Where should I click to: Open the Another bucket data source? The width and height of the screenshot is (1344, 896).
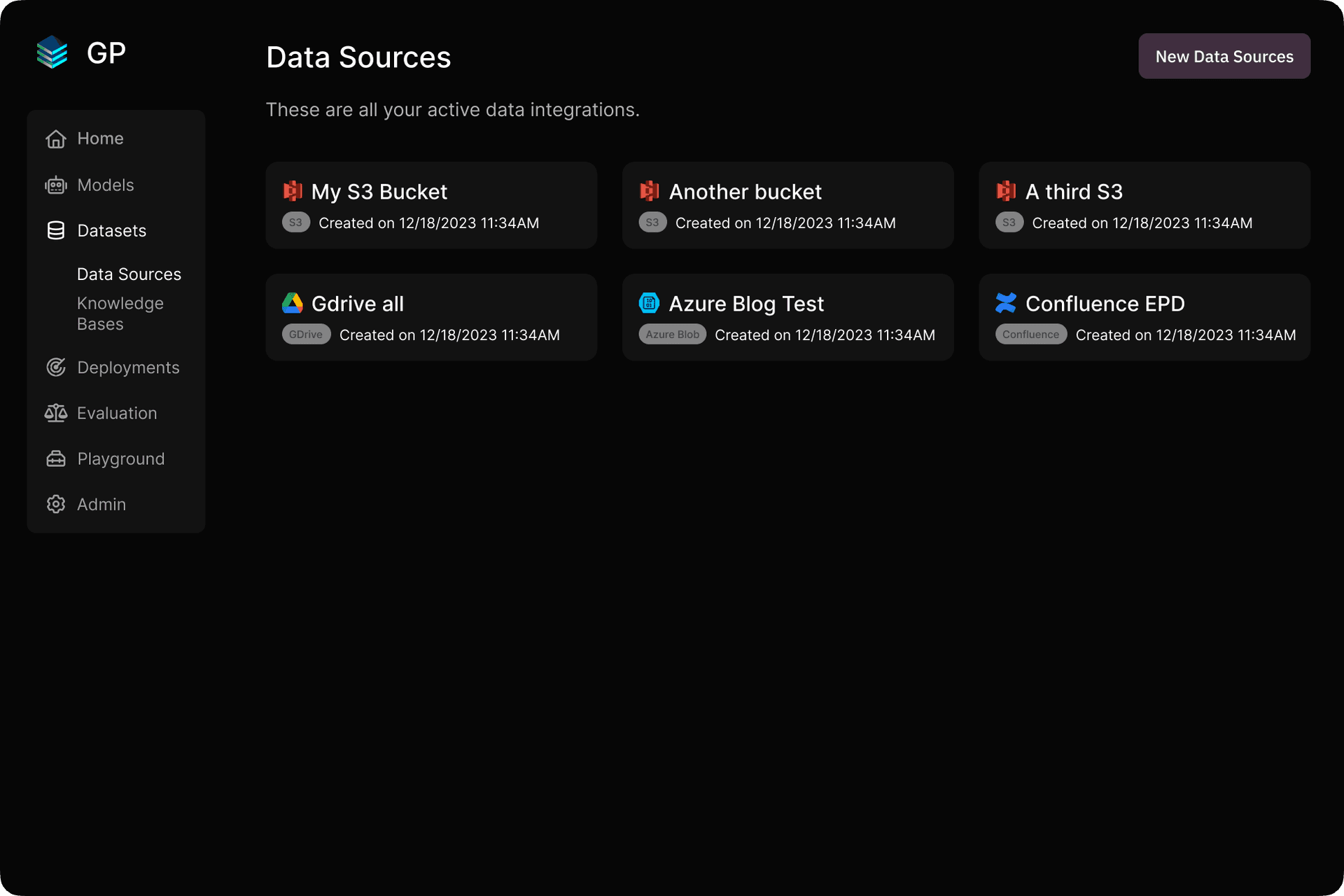point(787,205)
